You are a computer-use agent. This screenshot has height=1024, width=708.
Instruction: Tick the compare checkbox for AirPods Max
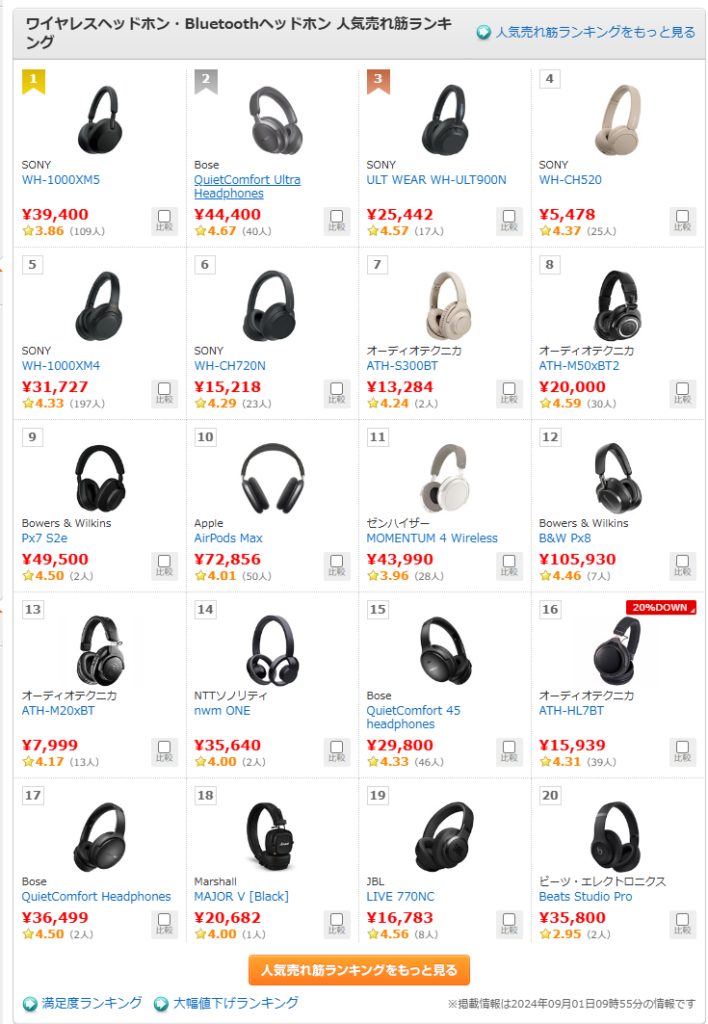point(336,565)
